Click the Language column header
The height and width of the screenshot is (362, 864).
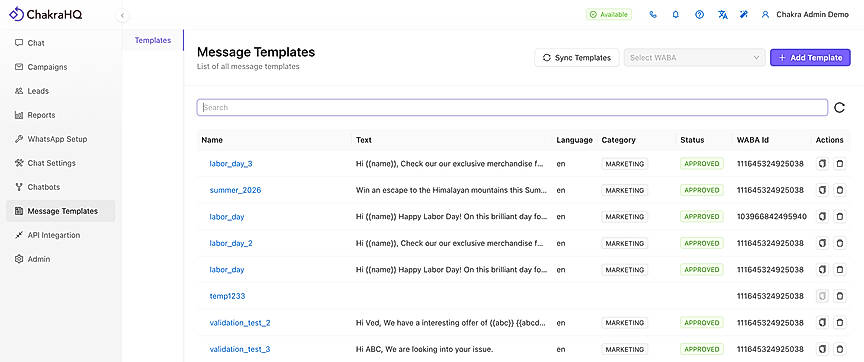click(x=574, y=140)
